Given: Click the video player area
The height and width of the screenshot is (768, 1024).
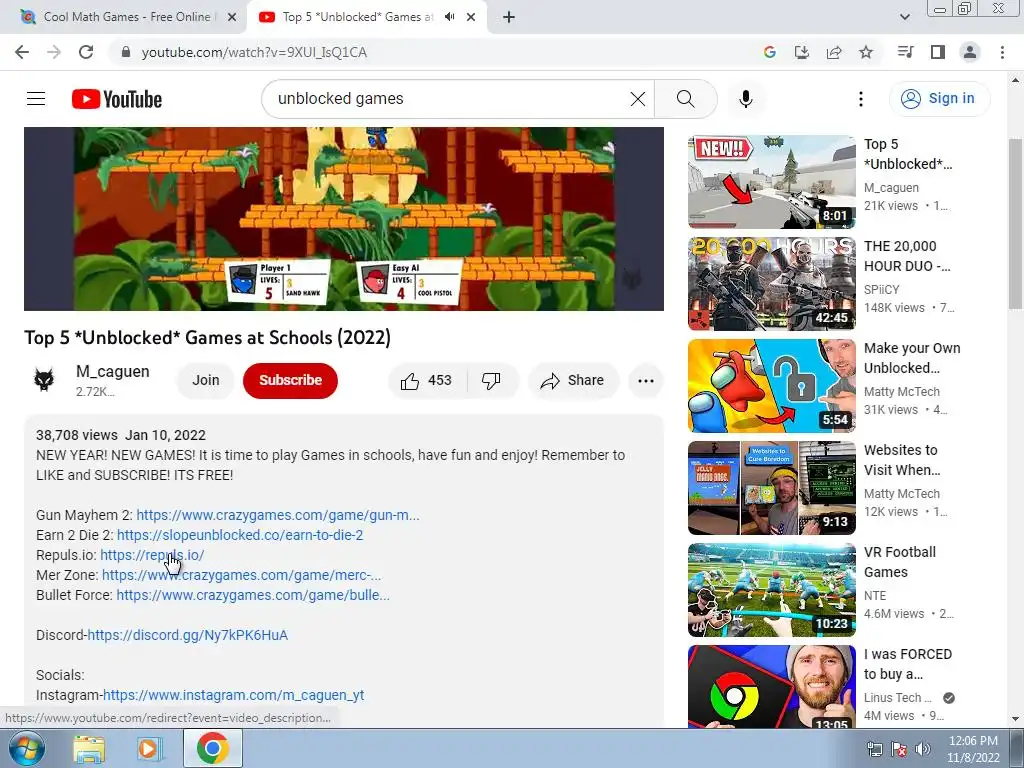Looking at the screenshot, I should (x=344, y=219).
